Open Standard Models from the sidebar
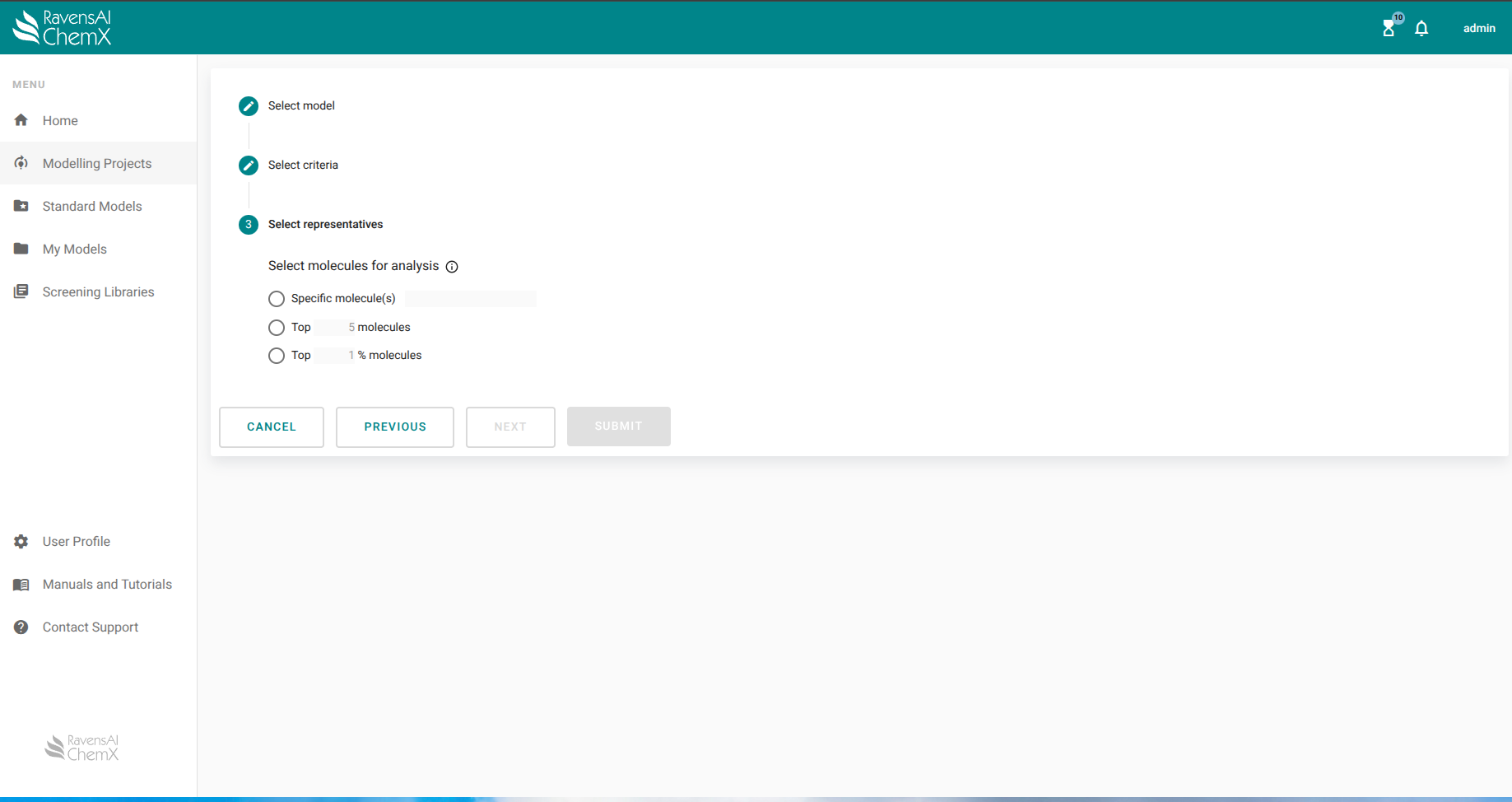The height and width of the screenshot is (802, 1512). coord(92,207)
